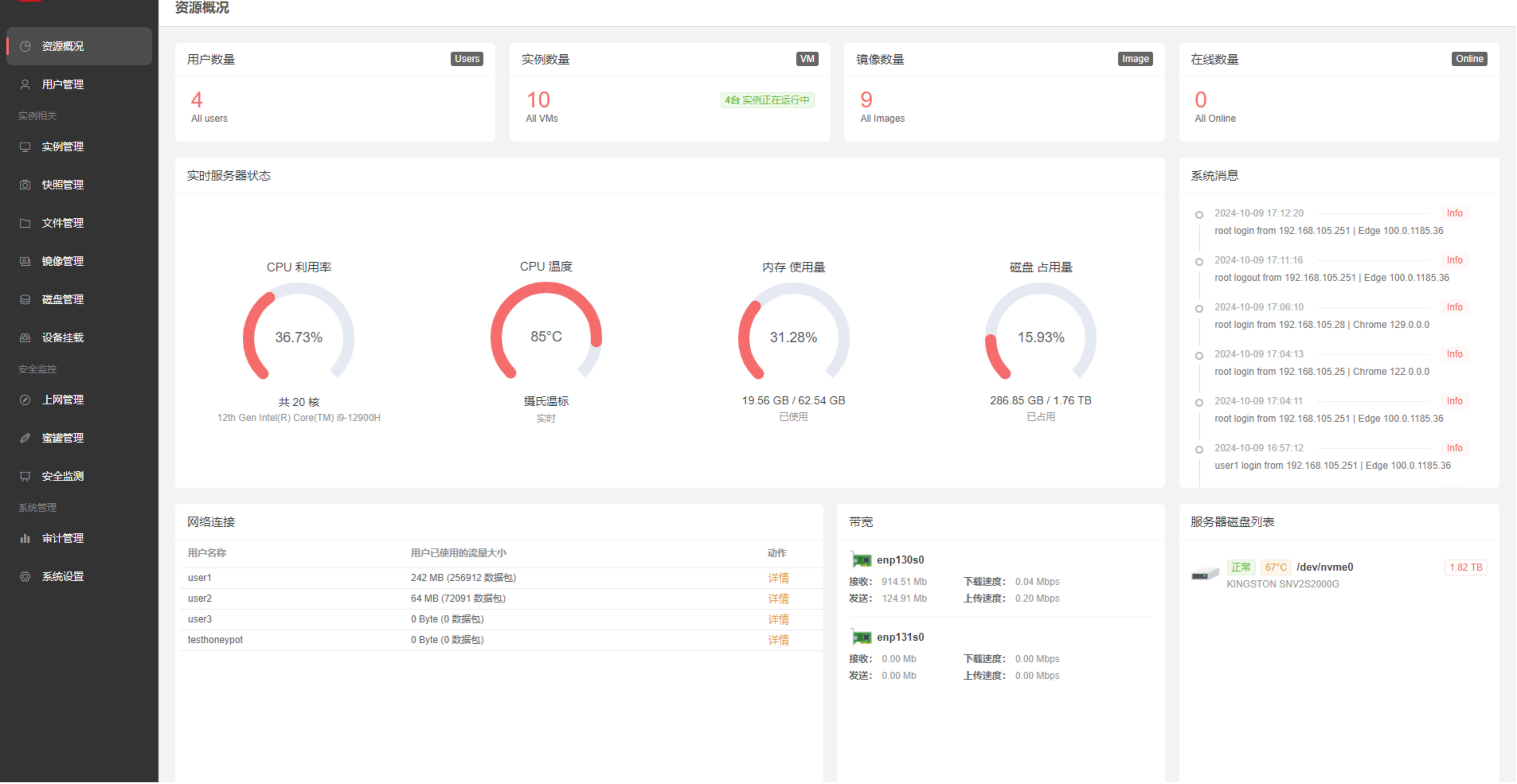Click the /dev/nvme0 disk drive icon
1517x784 pixels.
[x=1204, y=574]
